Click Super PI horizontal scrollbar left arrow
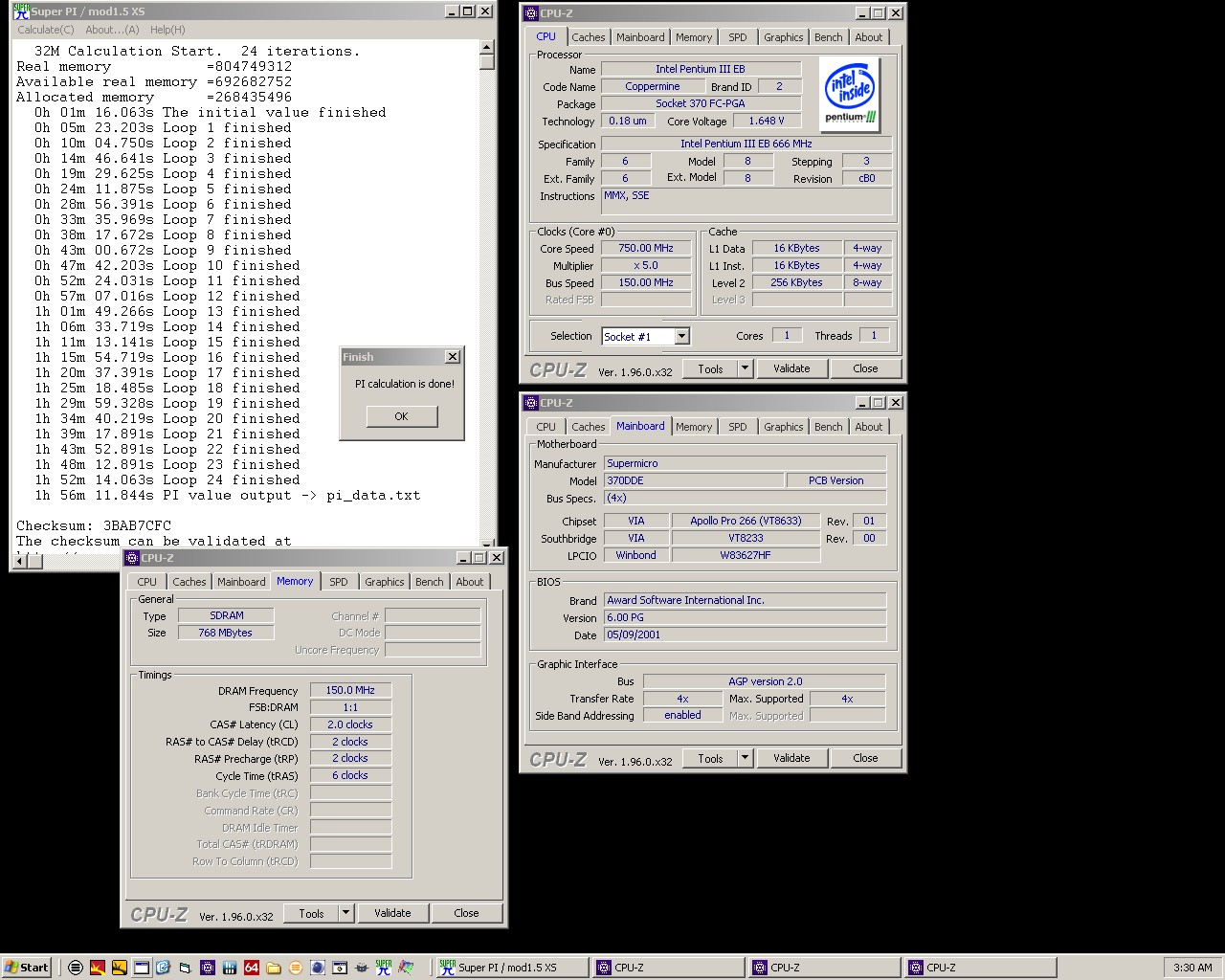 (21, 560)
